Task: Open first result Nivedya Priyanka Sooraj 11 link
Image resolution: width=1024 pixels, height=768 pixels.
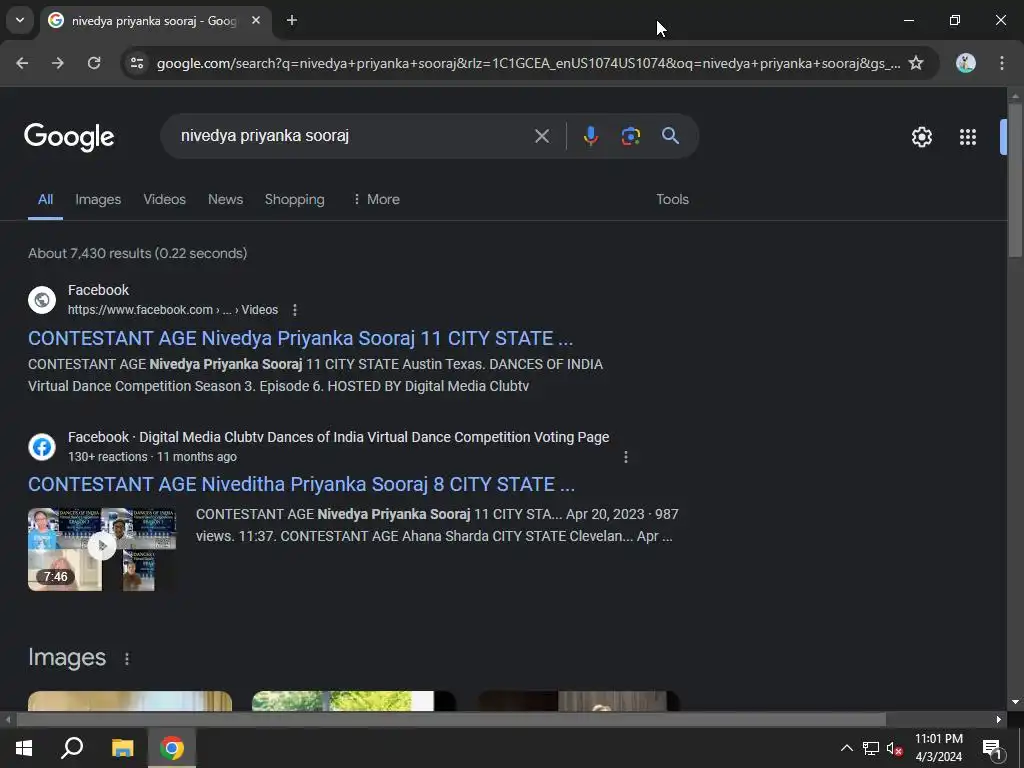Action: [x=300, y=338]
